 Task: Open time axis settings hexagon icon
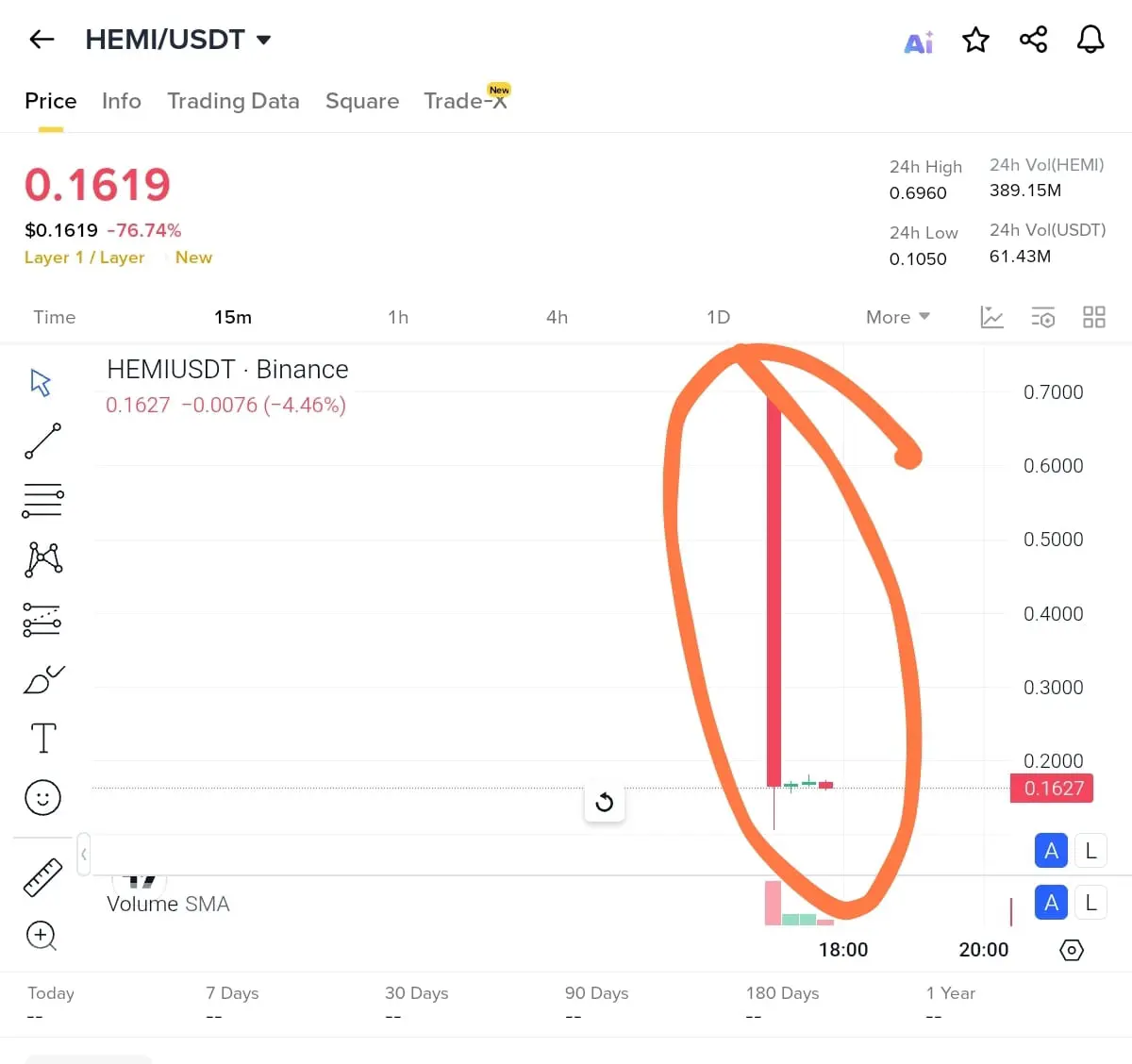[1072, 950]
